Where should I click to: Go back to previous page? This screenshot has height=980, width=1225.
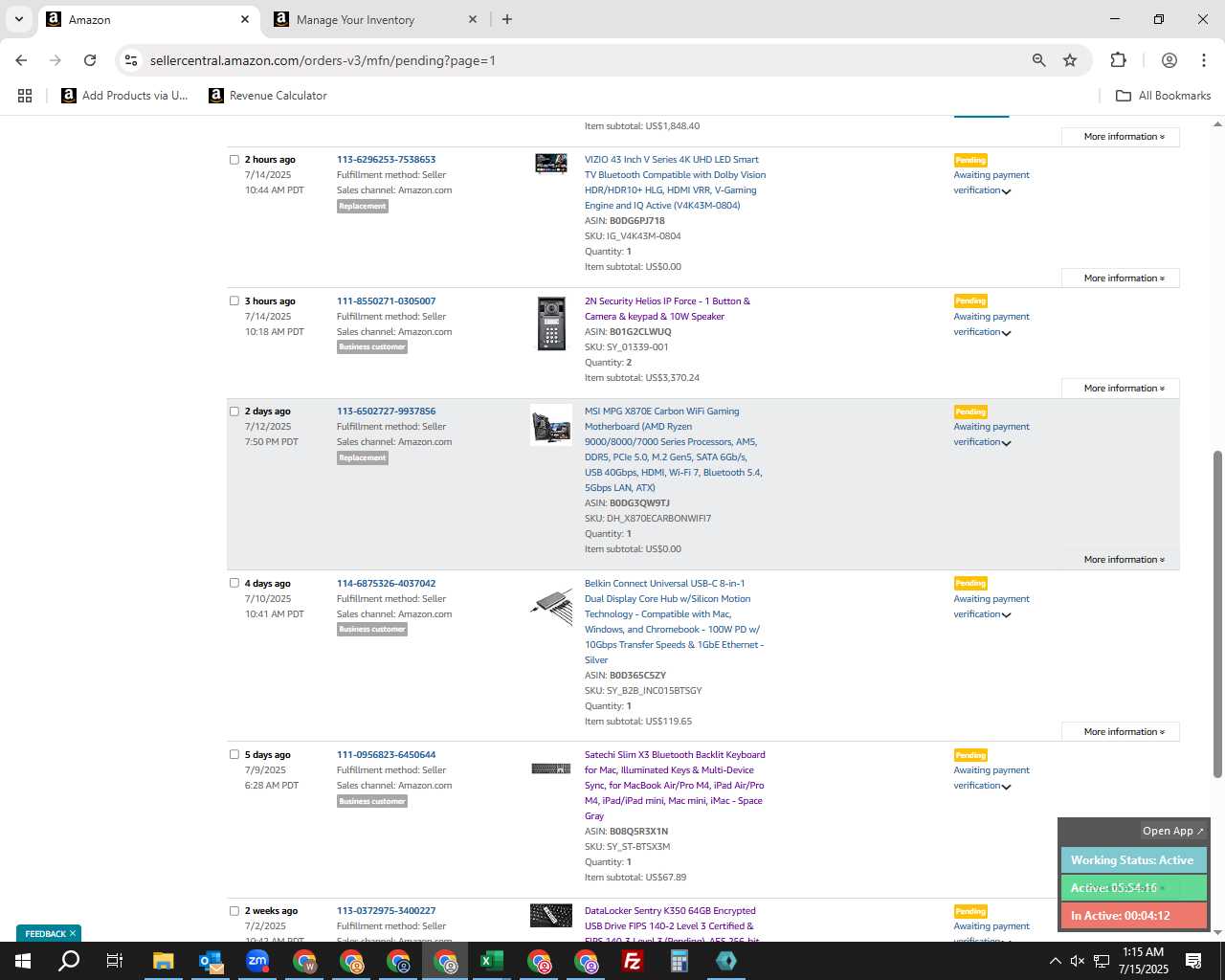[21, 60]
